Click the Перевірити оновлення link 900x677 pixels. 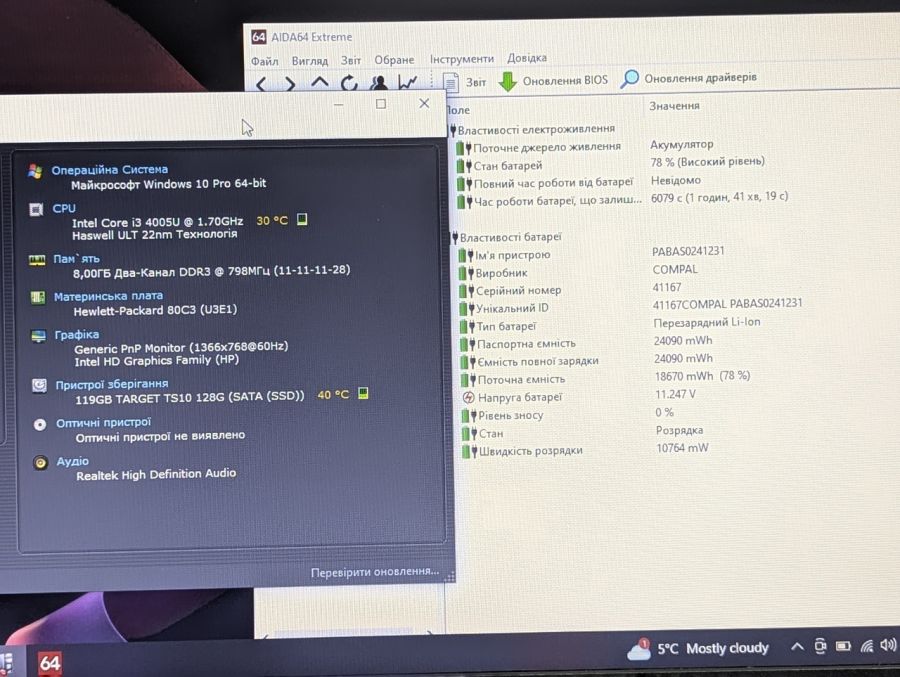pyautogui.click(x=375, y=572)
